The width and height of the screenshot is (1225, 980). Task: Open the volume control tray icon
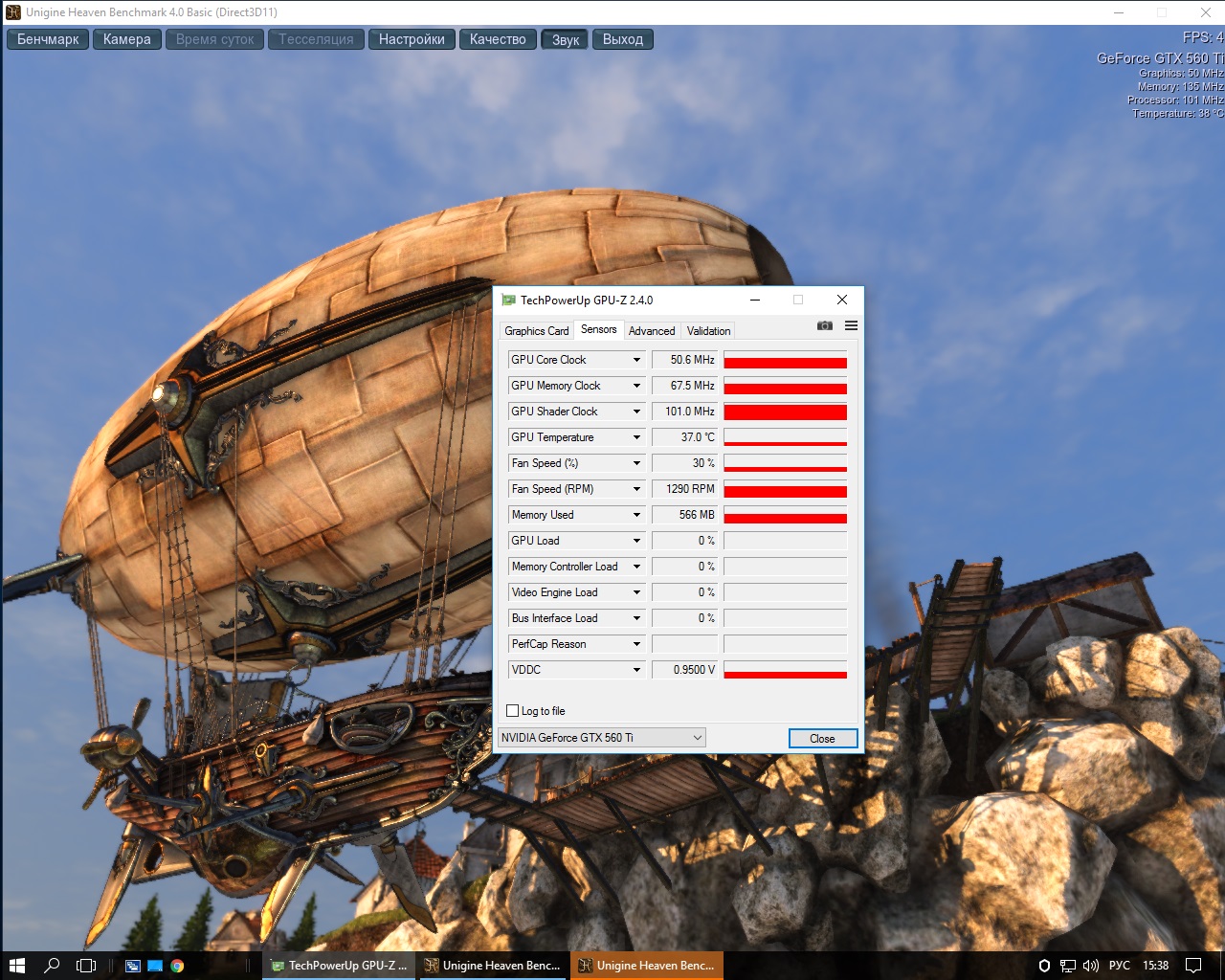1091,966
